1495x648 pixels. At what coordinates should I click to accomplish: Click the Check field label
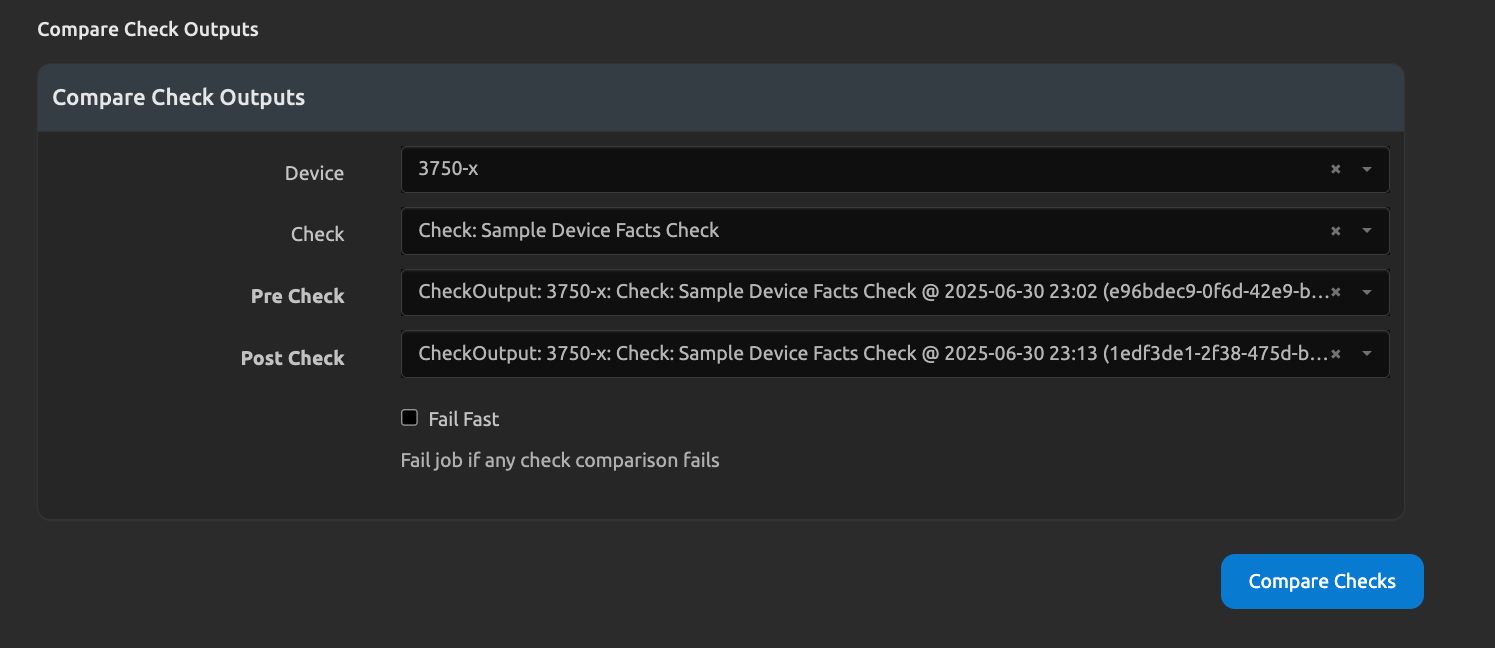(x=317, y=234)
